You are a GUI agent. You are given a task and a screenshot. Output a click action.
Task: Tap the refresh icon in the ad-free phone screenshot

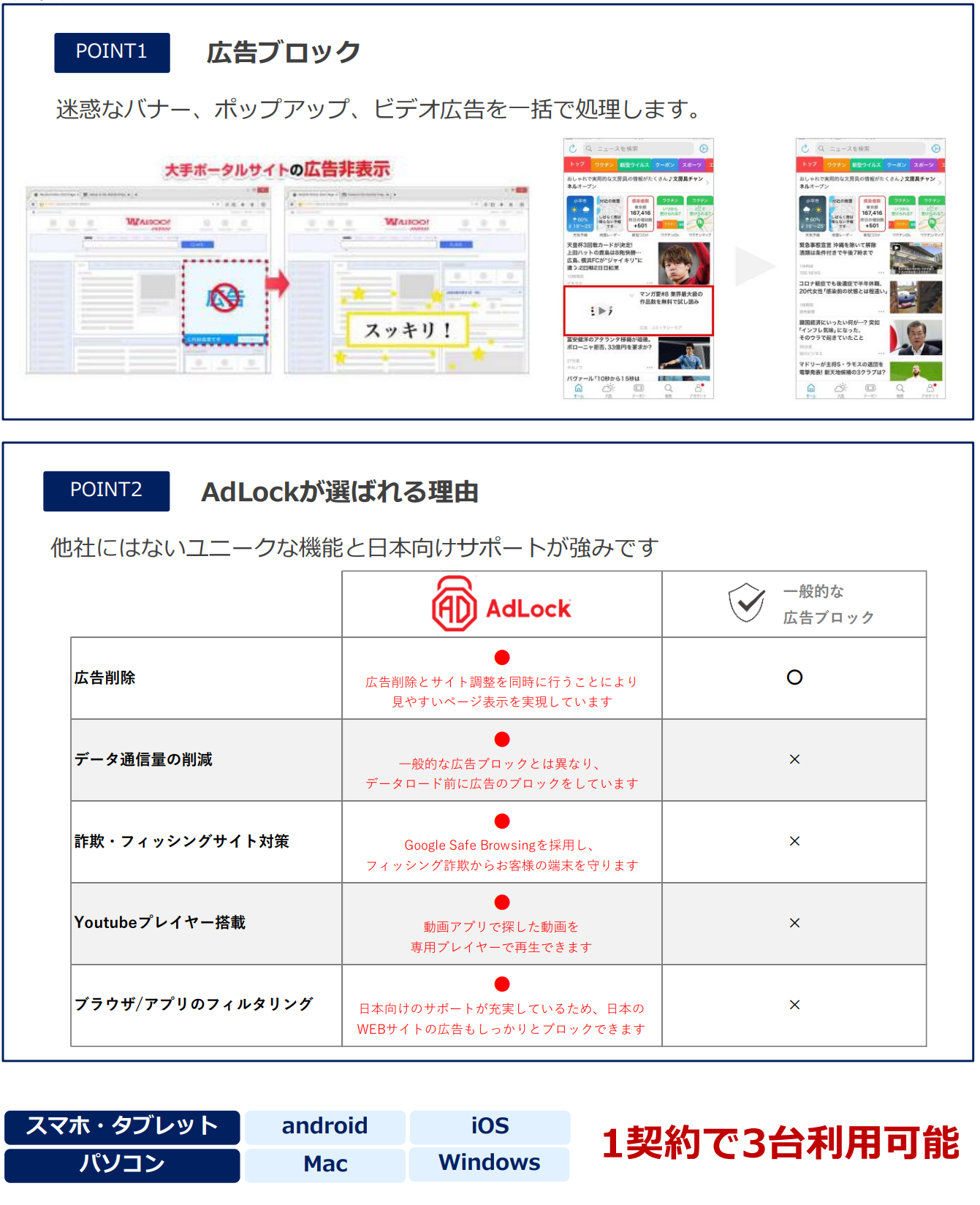pyautogui.click(x=805, y=148)
